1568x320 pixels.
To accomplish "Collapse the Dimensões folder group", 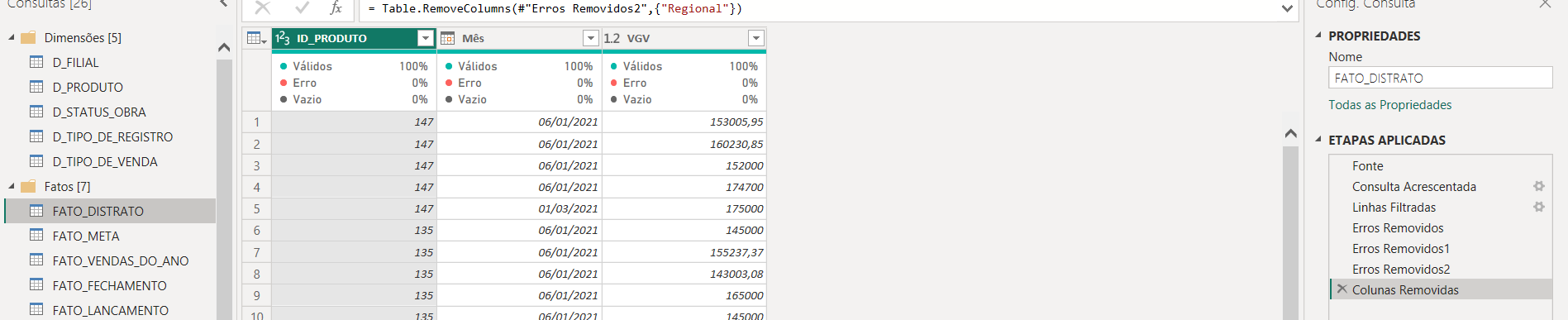I will 12,37.
